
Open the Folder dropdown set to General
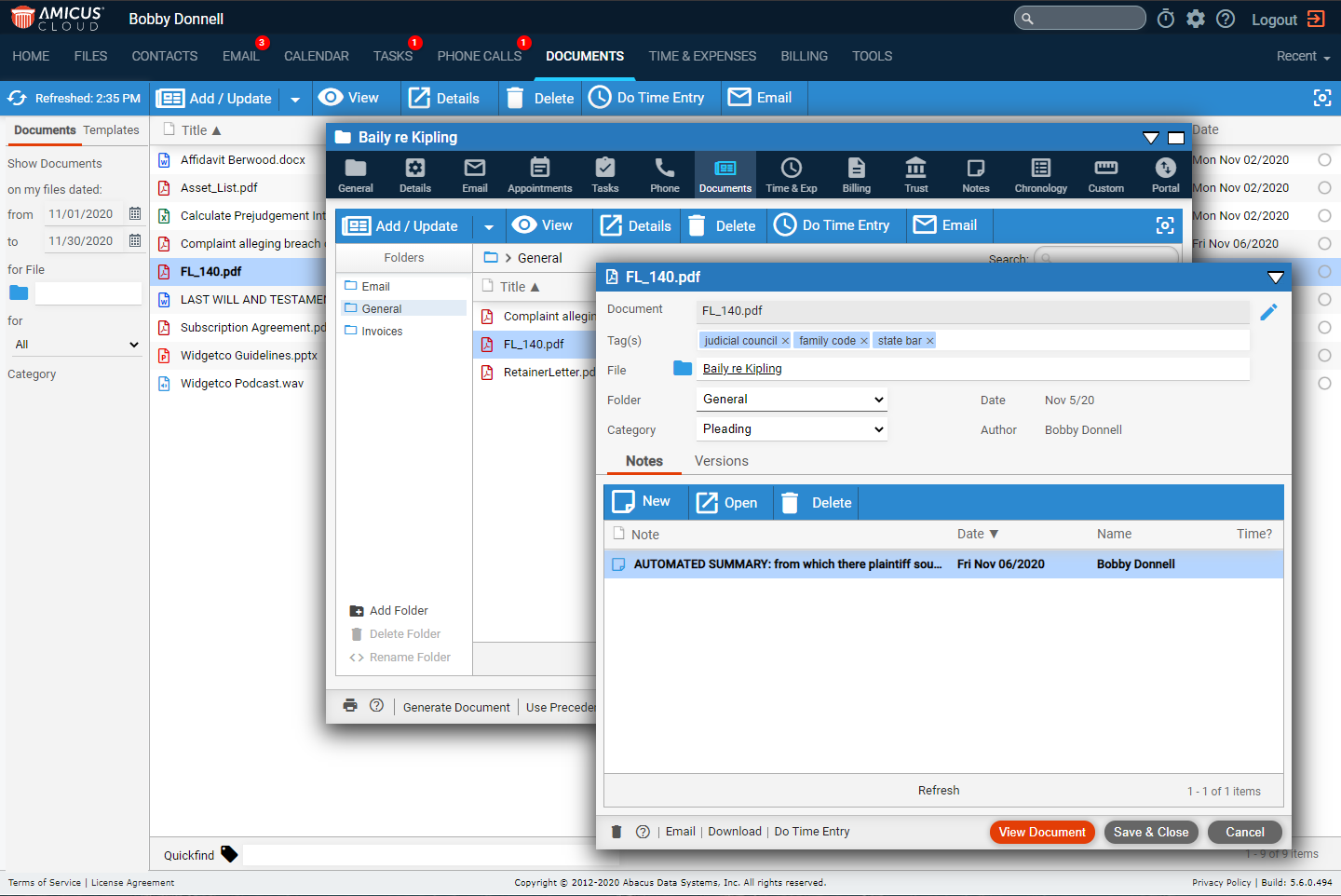pos(792,400)
